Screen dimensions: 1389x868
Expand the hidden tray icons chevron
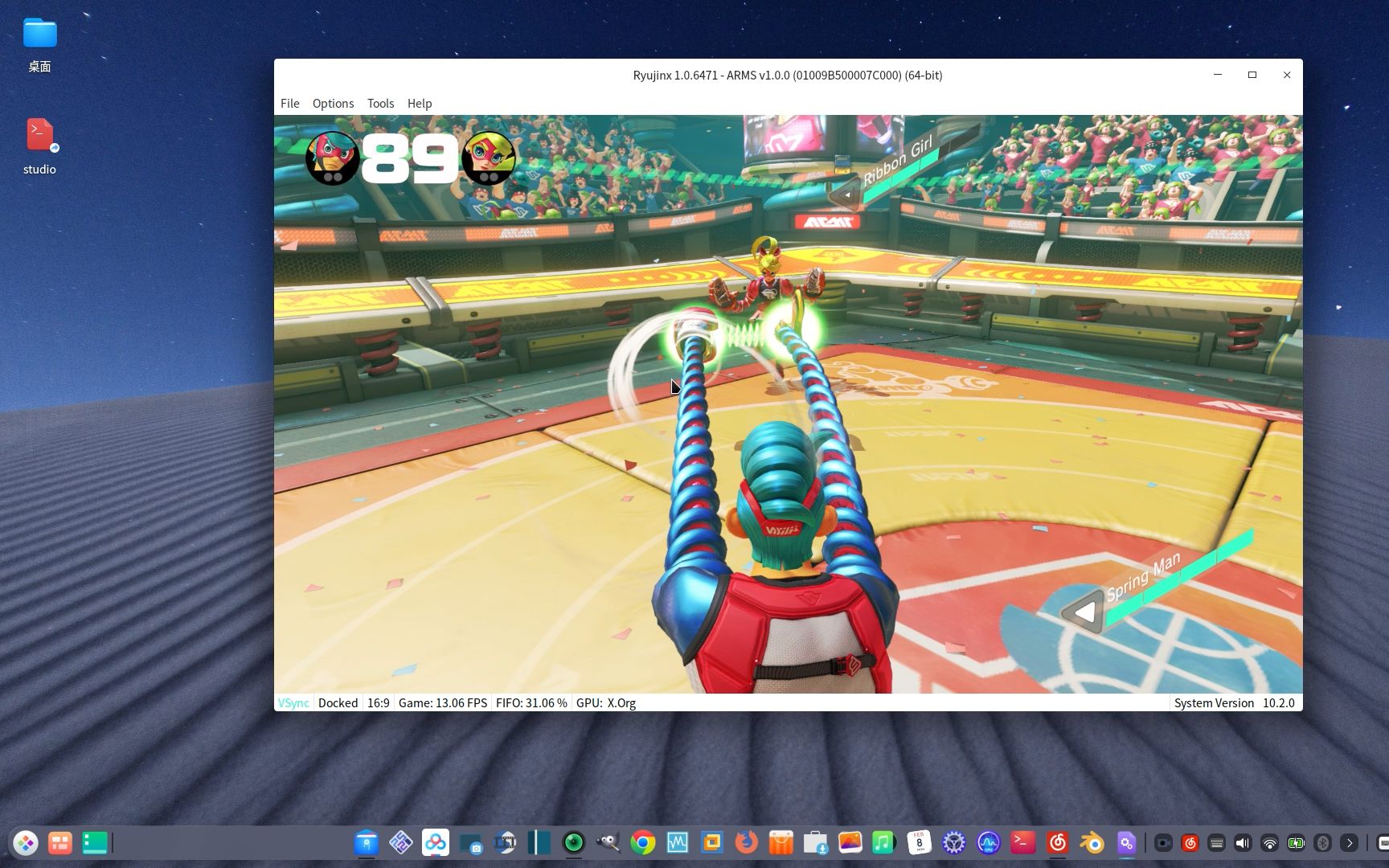pyautogui.click(x=1348, y=843)
